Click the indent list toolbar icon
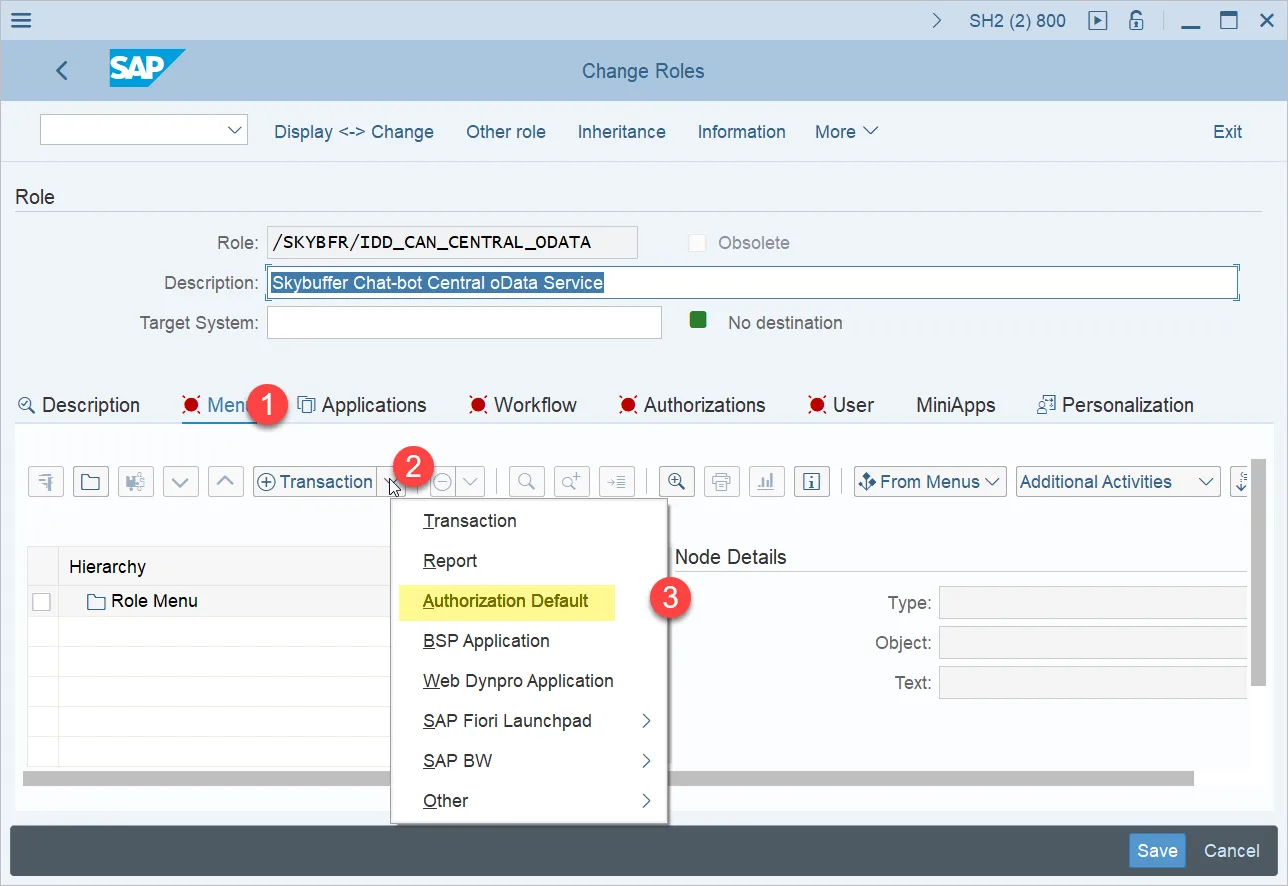 point(617,482)
